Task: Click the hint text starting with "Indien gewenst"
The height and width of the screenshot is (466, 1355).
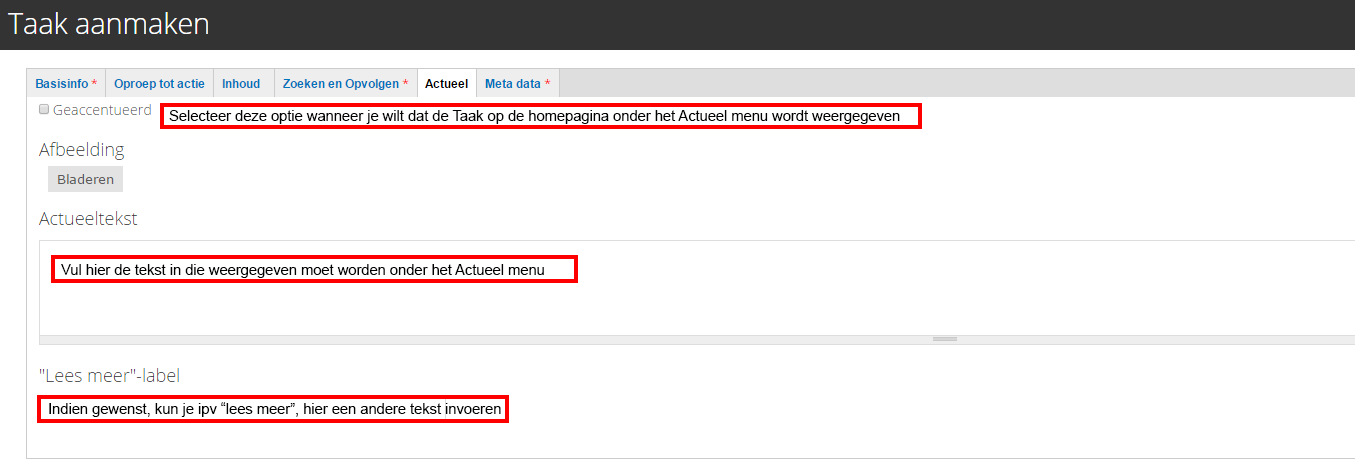Action: pos(273,409)
